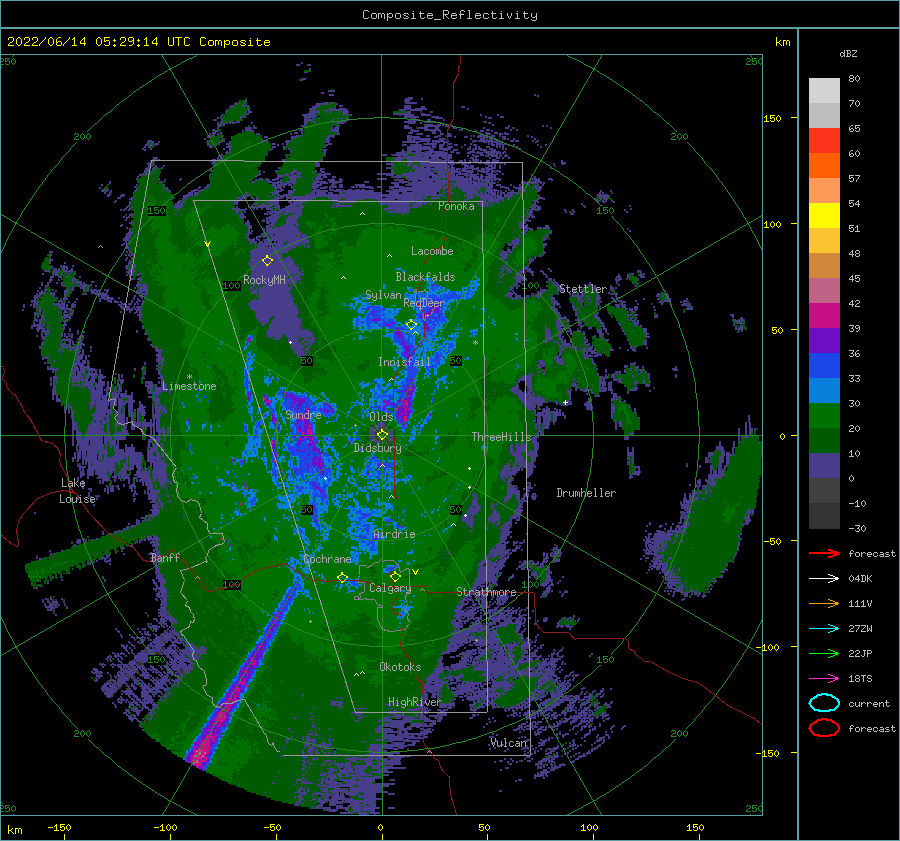Click the white 04DK arrow icon
900x841 pixels.
824,579
